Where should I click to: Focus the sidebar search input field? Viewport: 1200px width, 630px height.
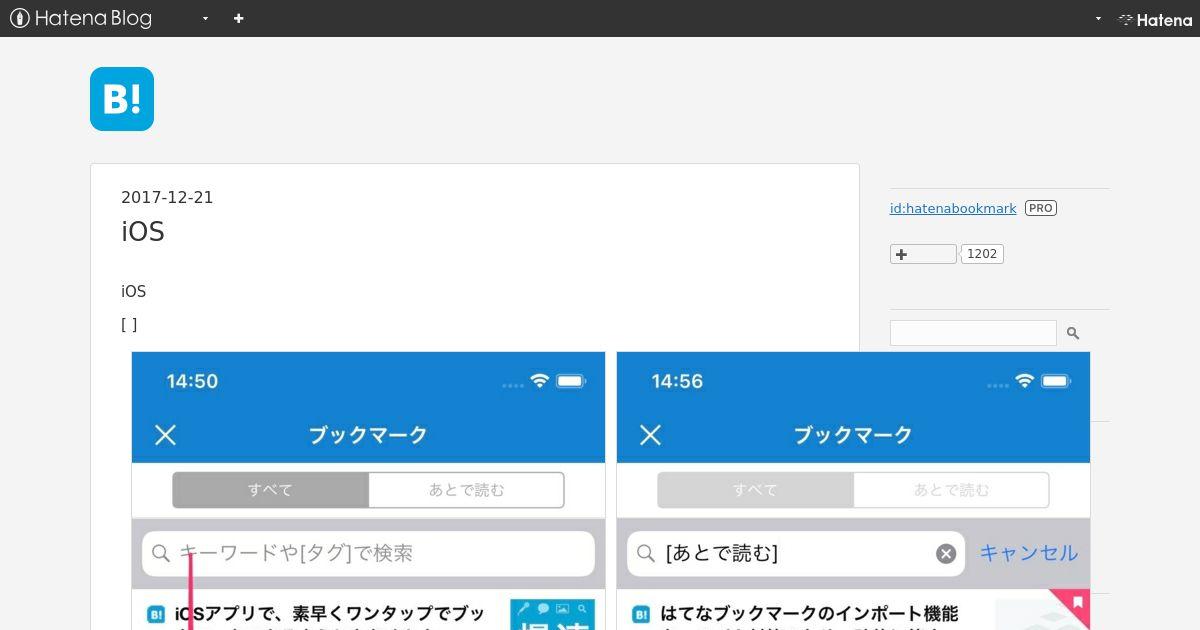pyautogui.click(x=973, y=333)
